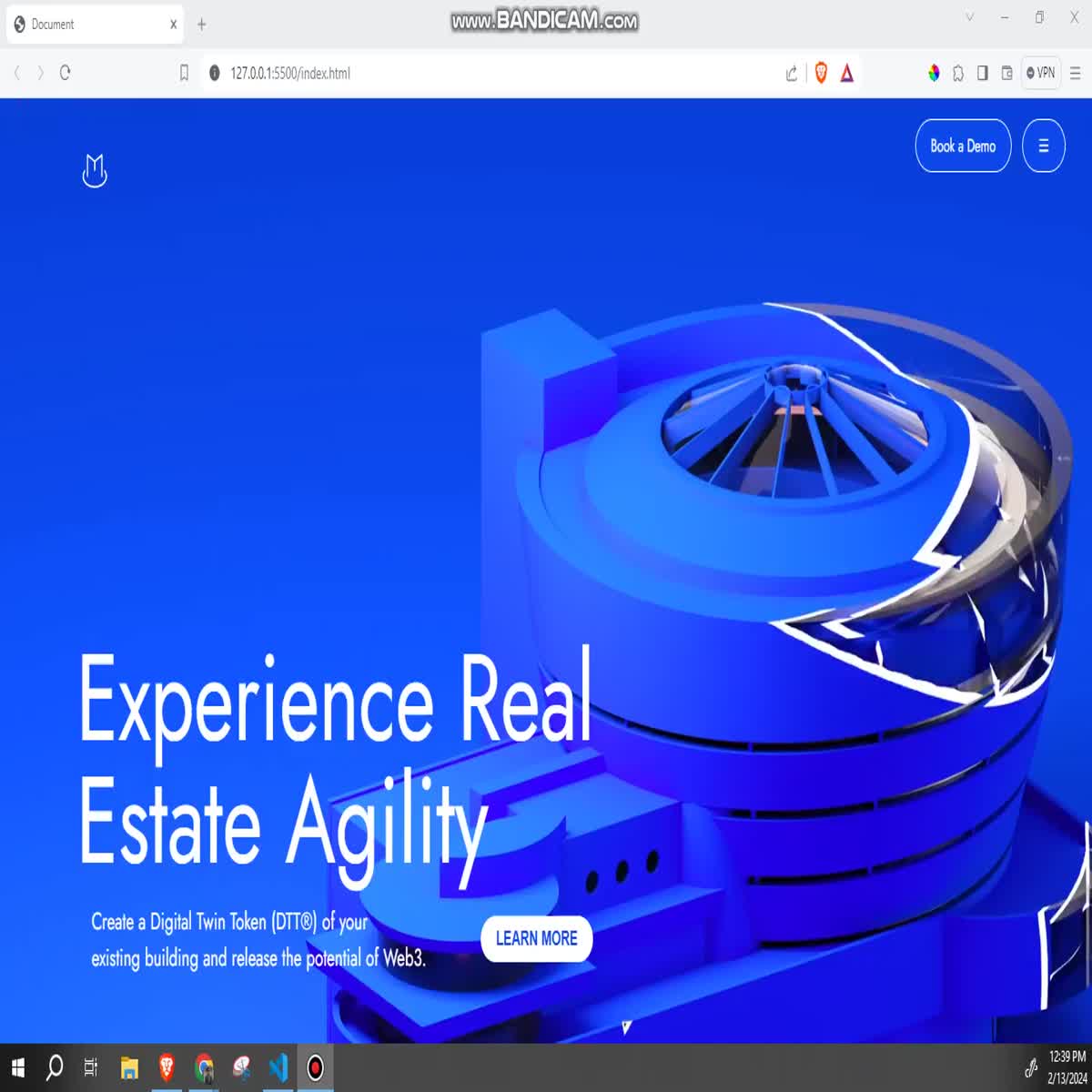Open the Brave Shields lion icon
Screen dimensions: 1092x1092
coord(821,73)
